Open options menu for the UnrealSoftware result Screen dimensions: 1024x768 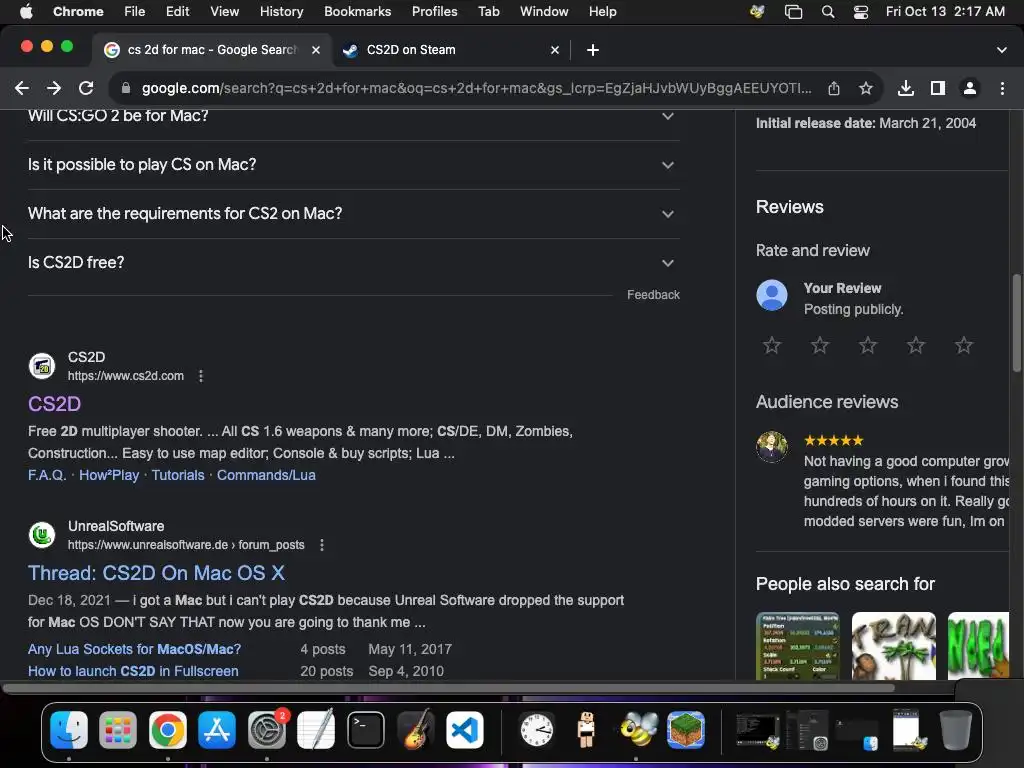(x=322, y=545)
